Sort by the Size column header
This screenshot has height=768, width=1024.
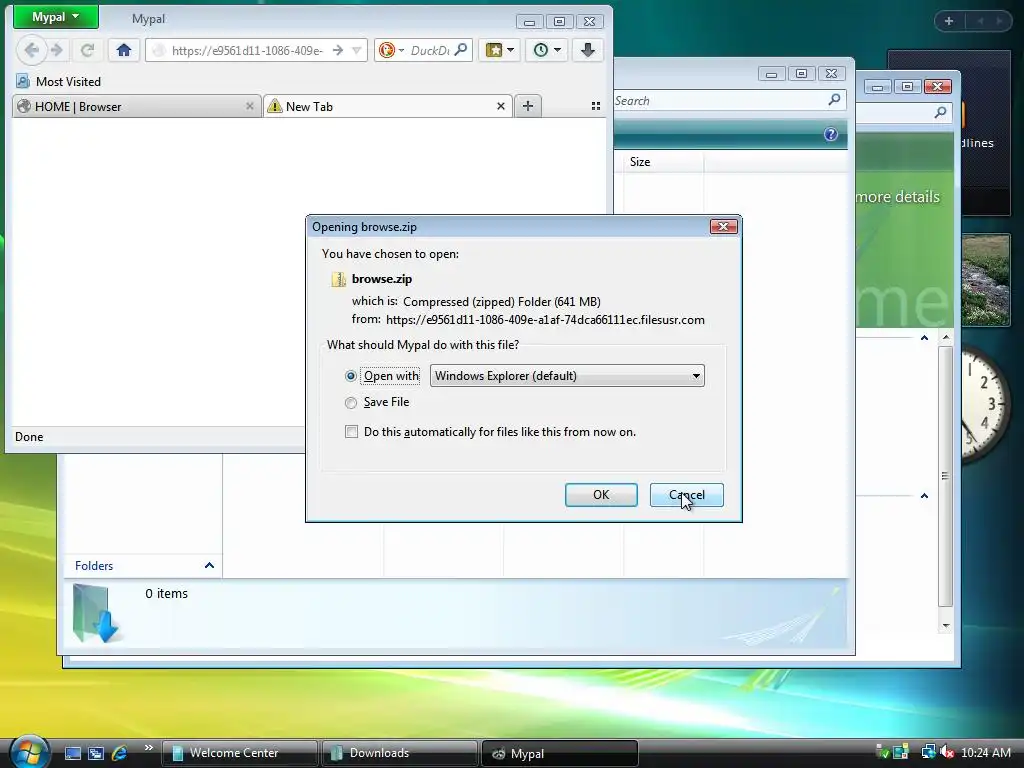pos(664,162)
